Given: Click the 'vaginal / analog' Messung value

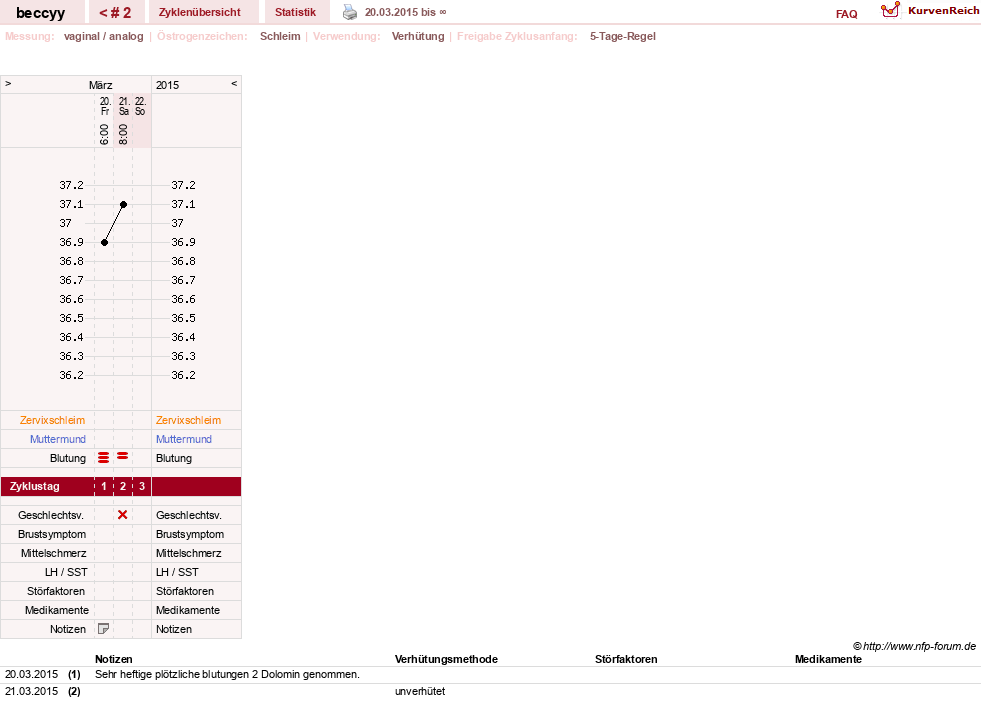Looking at the screenshot, I should coord(104,36).
